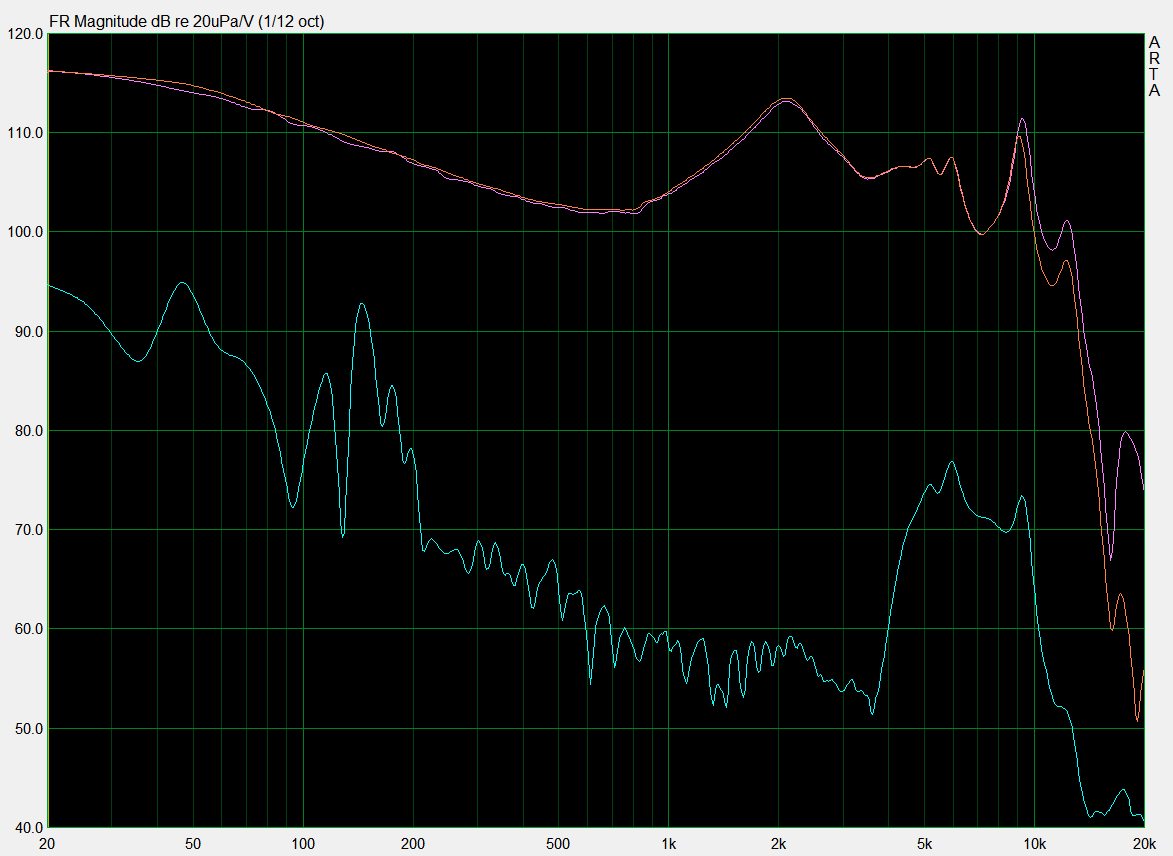Select the 60.0 dB vertical axis label
The width and height of the screenshot is (1173, 856).
(25, 630)
